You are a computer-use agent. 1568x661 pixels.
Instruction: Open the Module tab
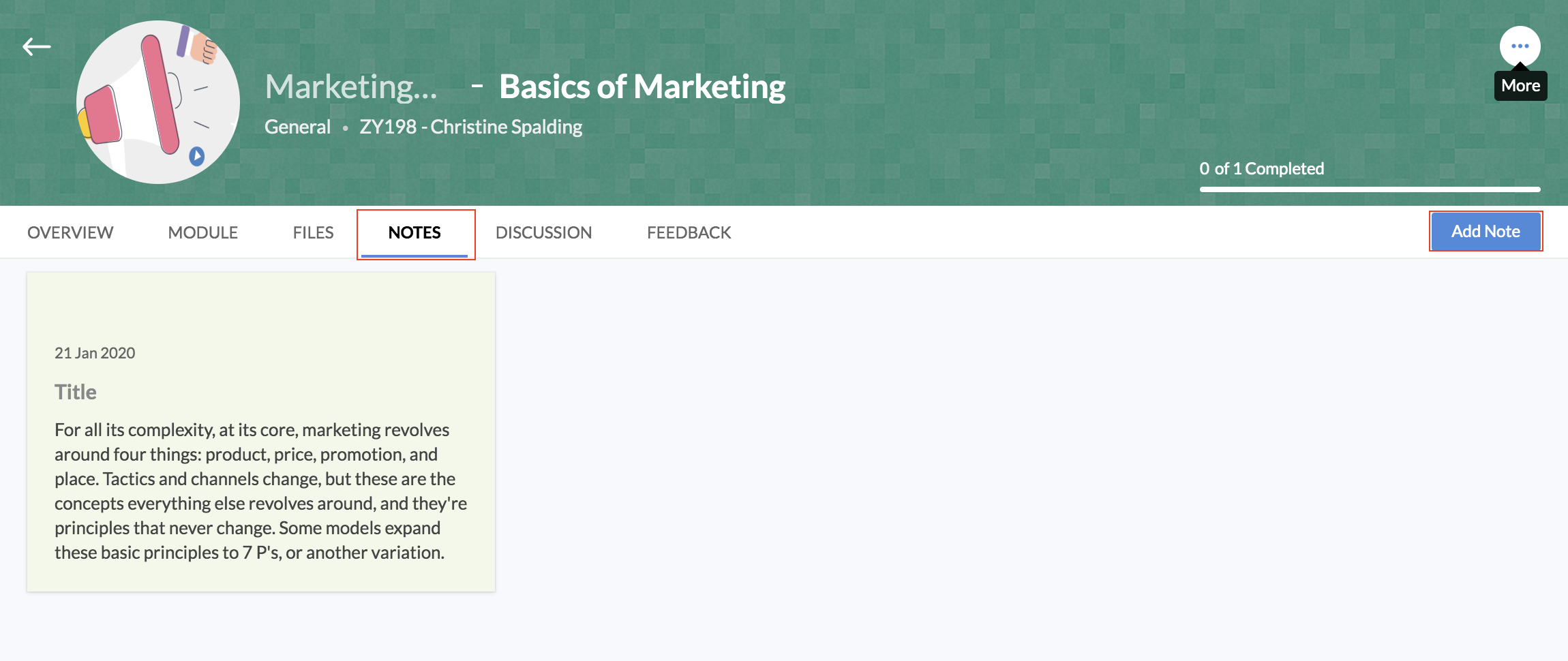pyautogui.click(x=202, y=232)
